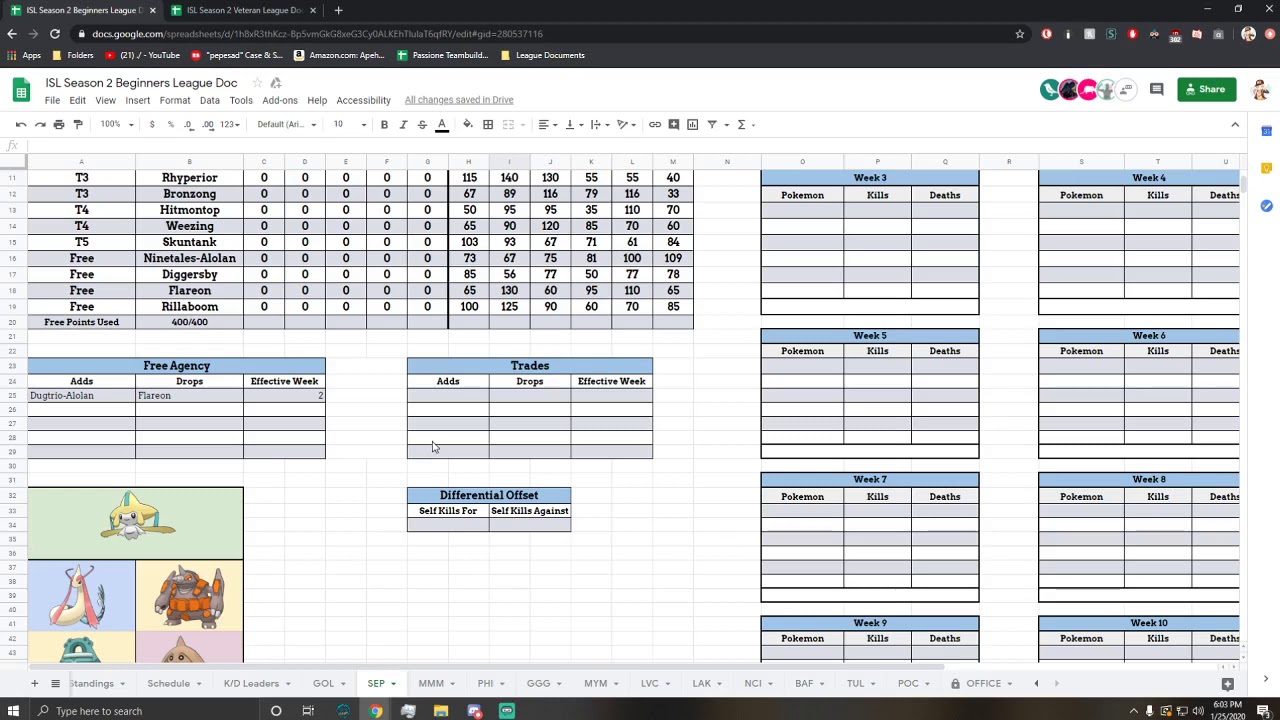Open the fill color picker
Screen dimensions: 1280x720
[x=468, y=124]
